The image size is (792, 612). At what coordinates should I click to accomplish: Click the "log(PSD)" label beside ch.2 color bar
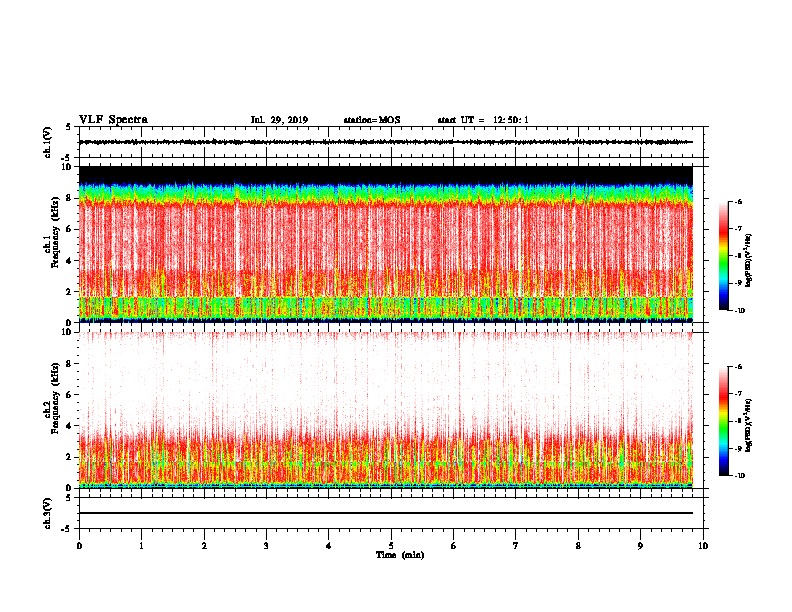pos(749,426)
